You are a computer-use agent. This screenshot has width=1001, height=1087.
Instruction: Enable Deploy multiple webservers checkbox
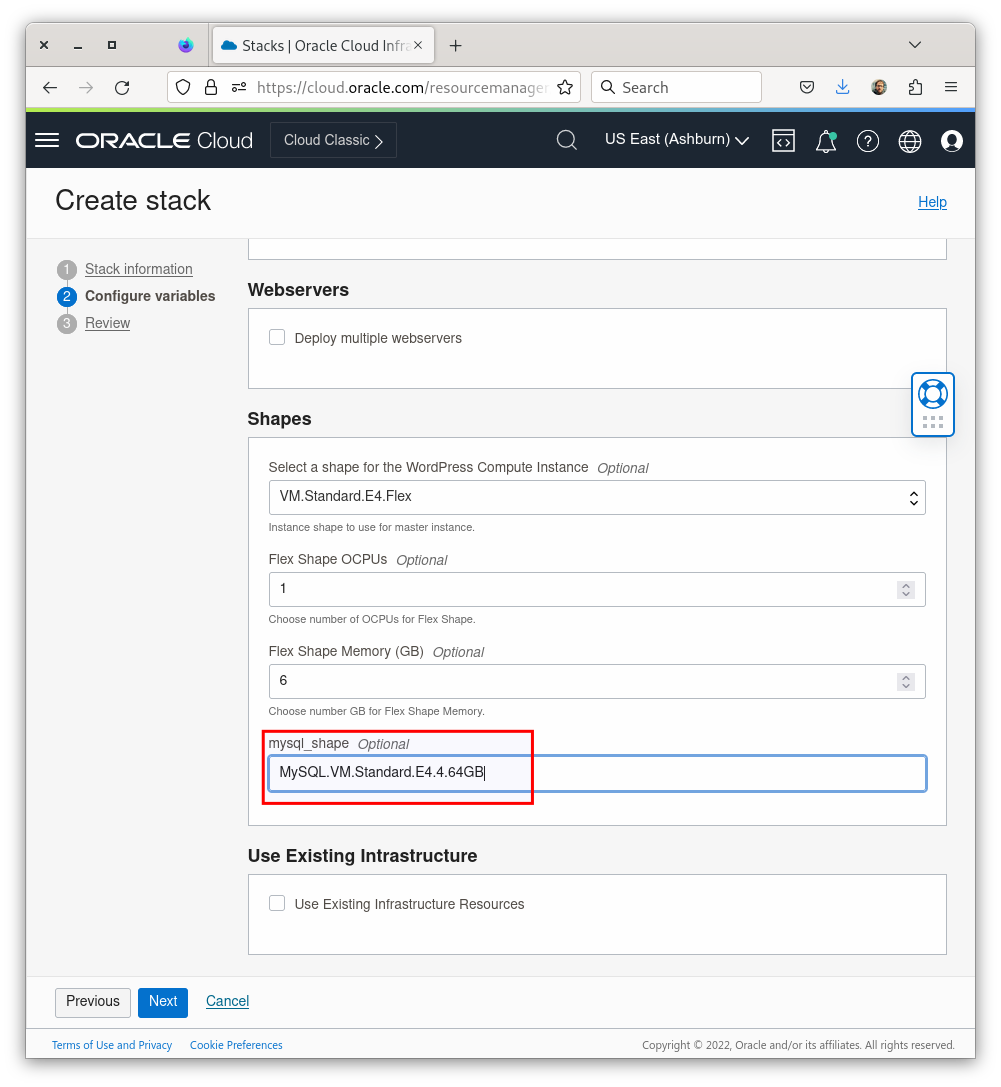click(277, 338)
